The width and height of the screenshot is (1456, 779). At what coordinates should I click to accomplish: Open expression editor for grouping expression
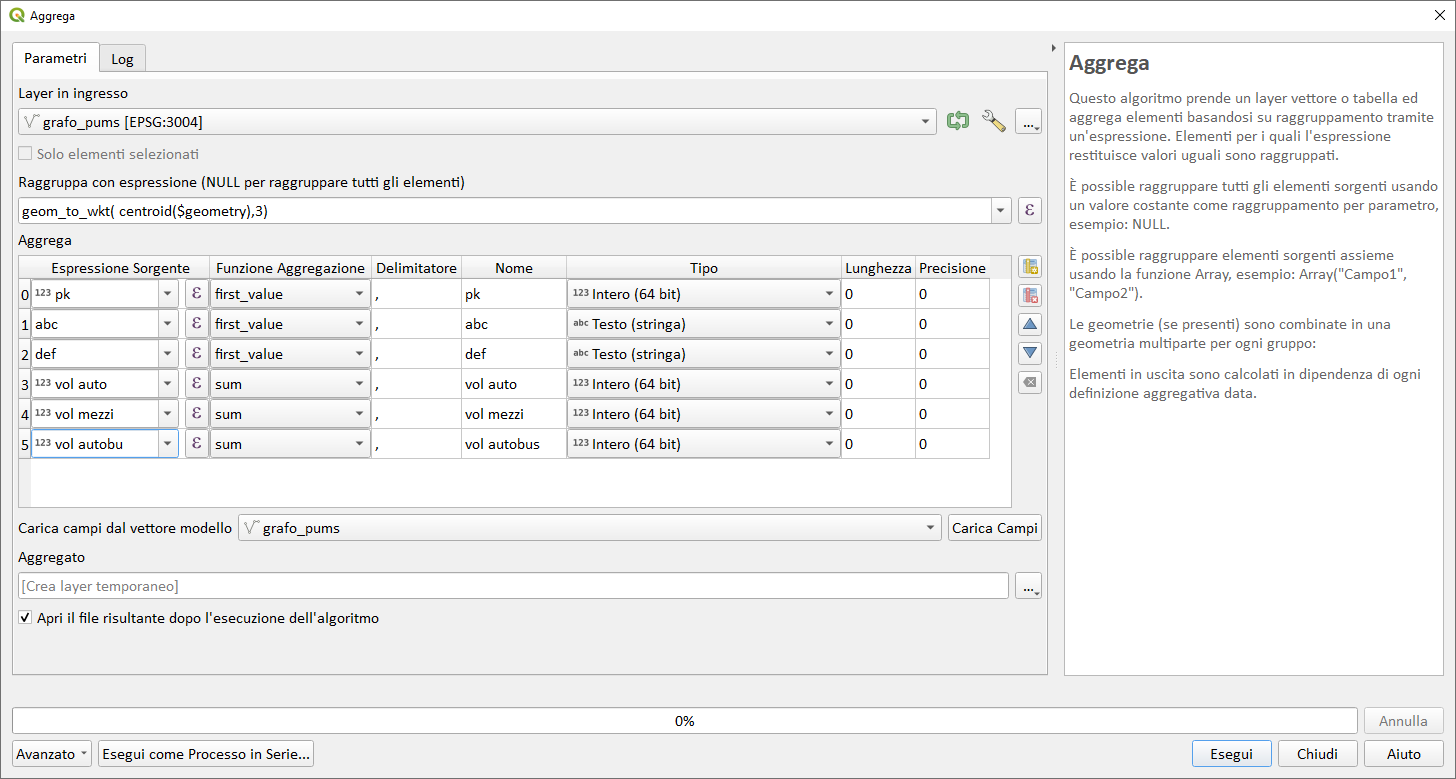tap(1029, 211)
